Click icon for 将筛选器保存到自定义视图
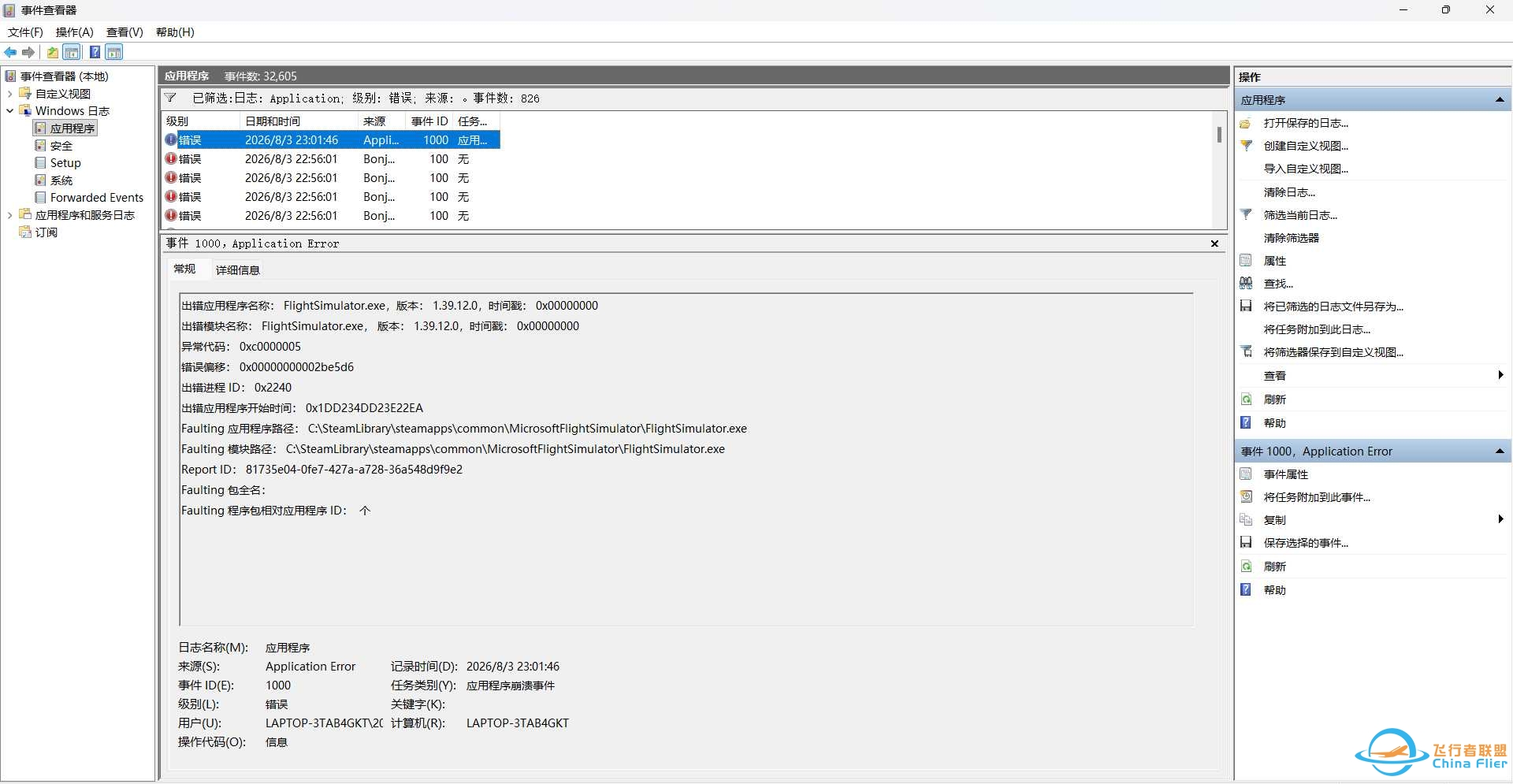This screenshot has height=784, width=1513. tap(1246, 352)
